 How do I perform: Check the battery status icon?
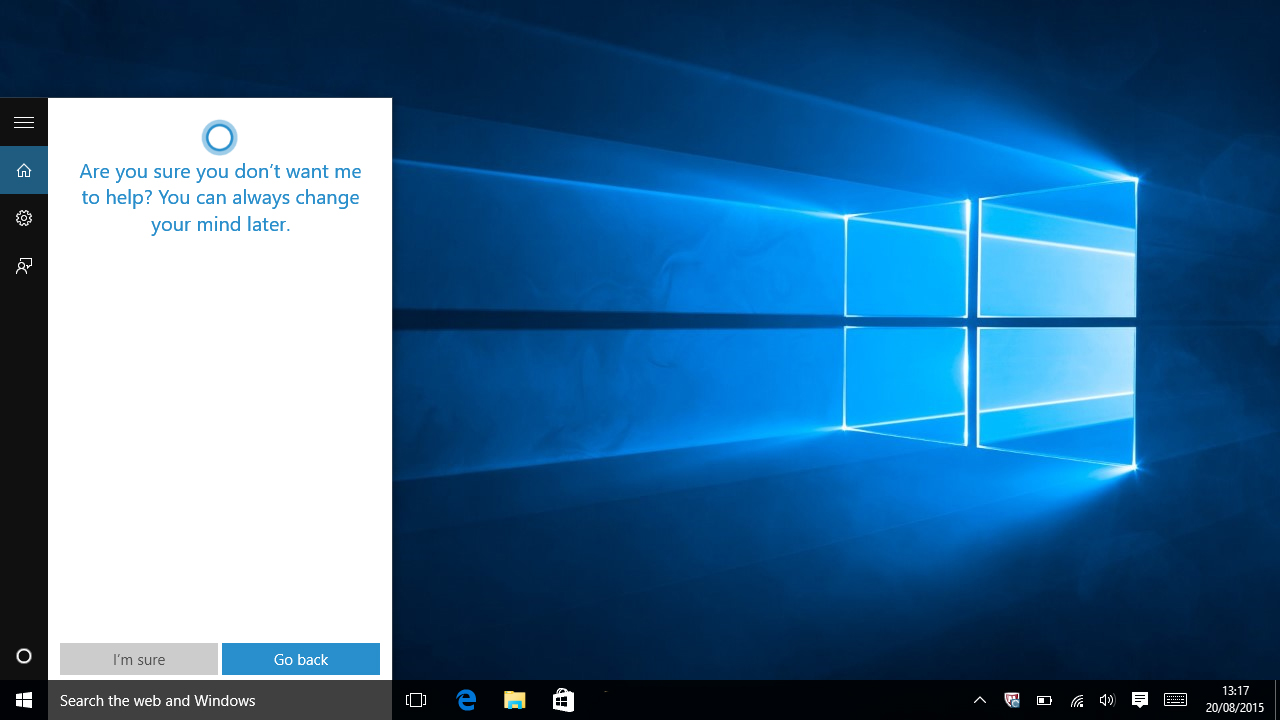click(1044, 700)
